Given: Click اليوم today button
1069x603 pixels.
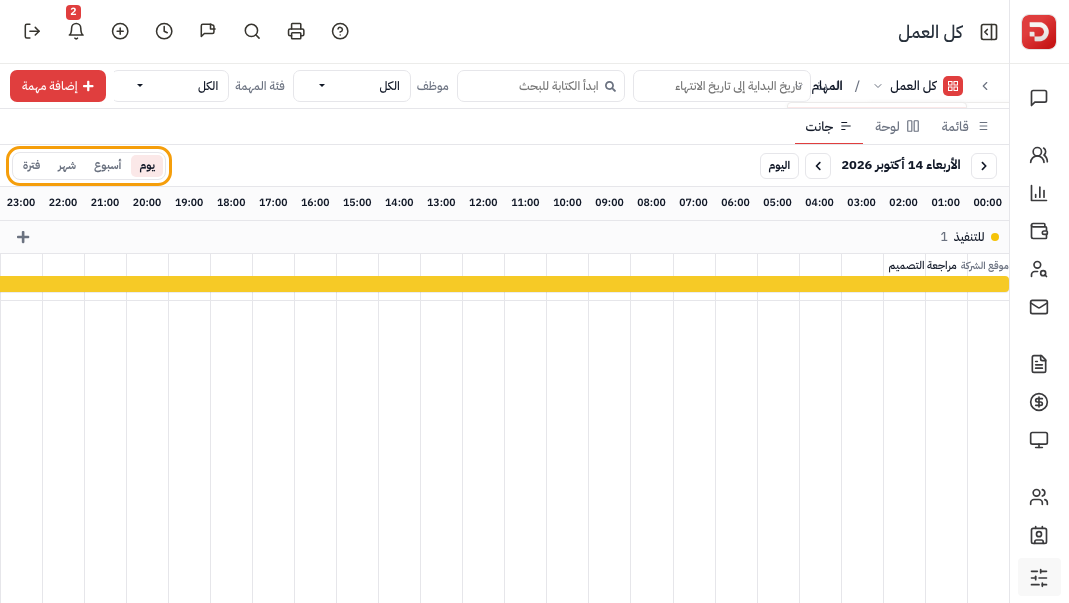Looking at the screenshot, I should point(779,166).
